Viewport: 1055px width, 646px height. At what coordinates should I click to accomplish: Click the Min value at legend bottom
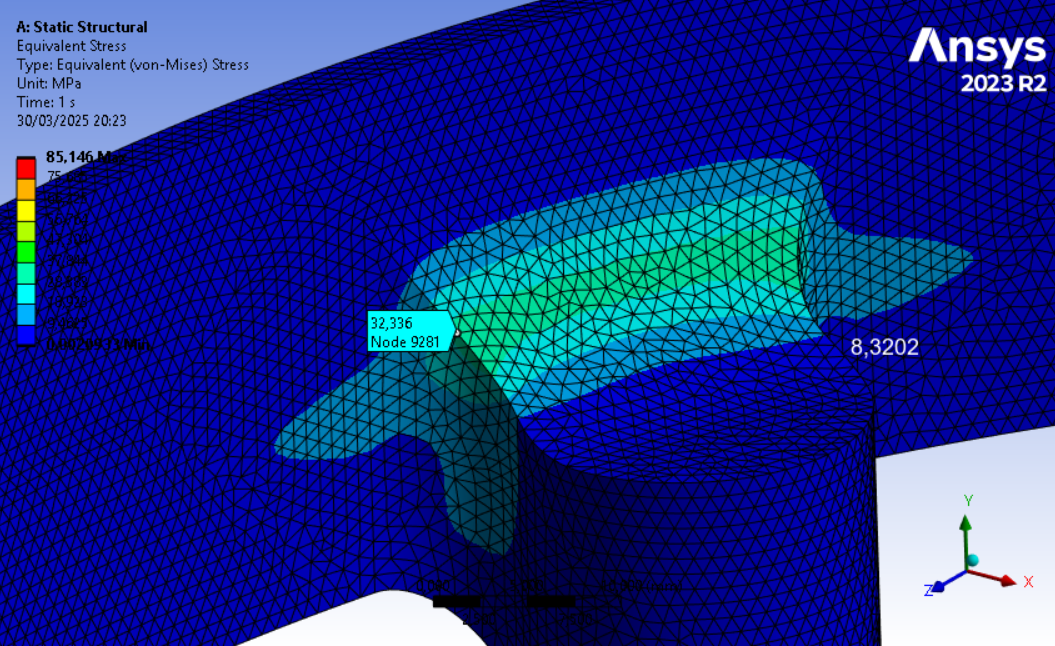pyautogui.click(x=98, y=344)
